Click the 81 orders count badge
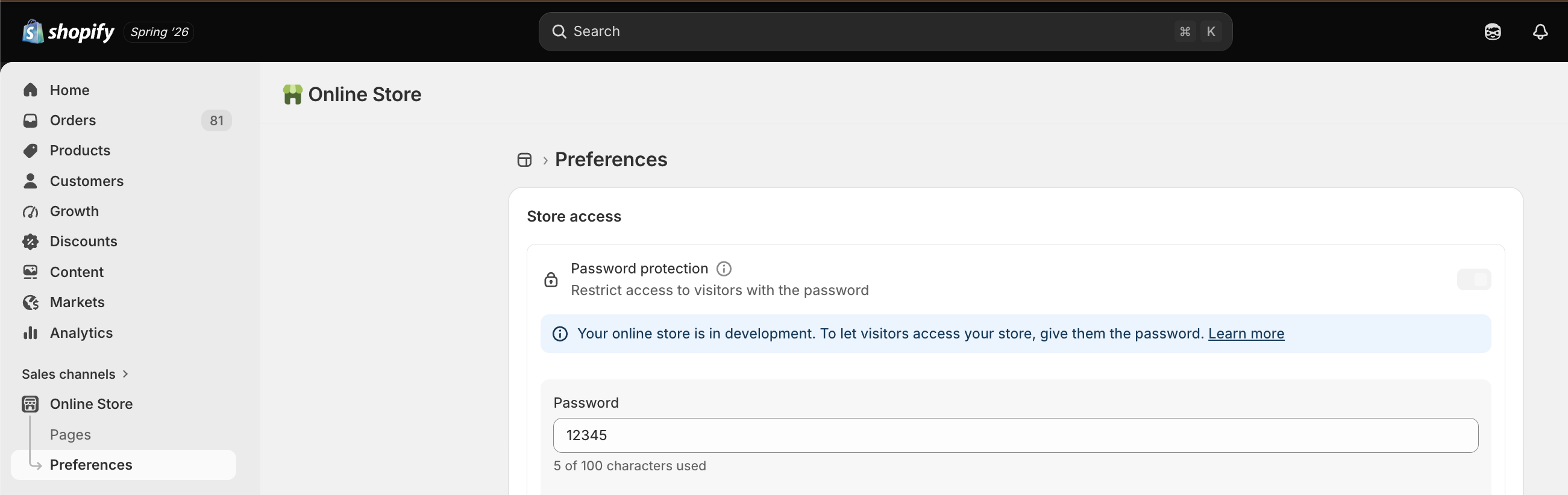1568x495 pixels. 216,120
